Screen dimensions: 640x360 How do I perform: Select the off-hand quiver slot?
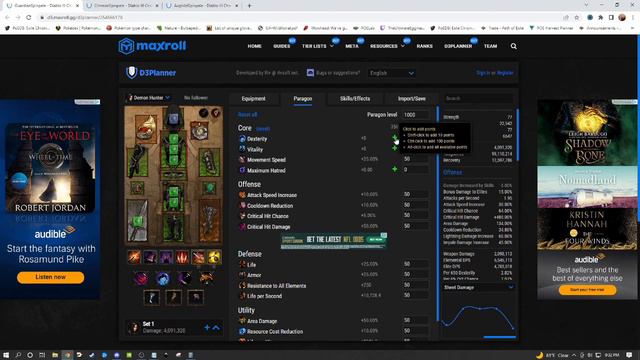pos(210,221)
